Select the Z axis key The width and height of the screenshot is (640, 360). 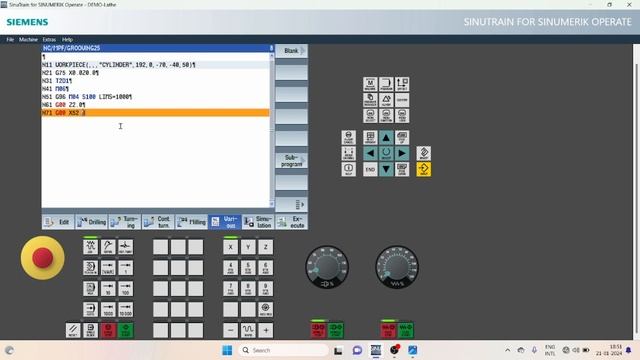(266, 247)
